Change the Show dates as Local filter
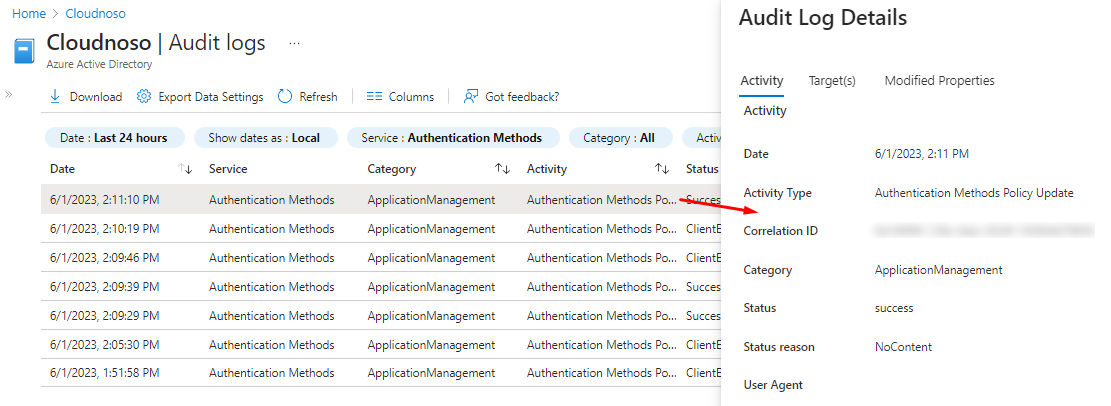Screen dimensions: 1111x406 point(264,138)
